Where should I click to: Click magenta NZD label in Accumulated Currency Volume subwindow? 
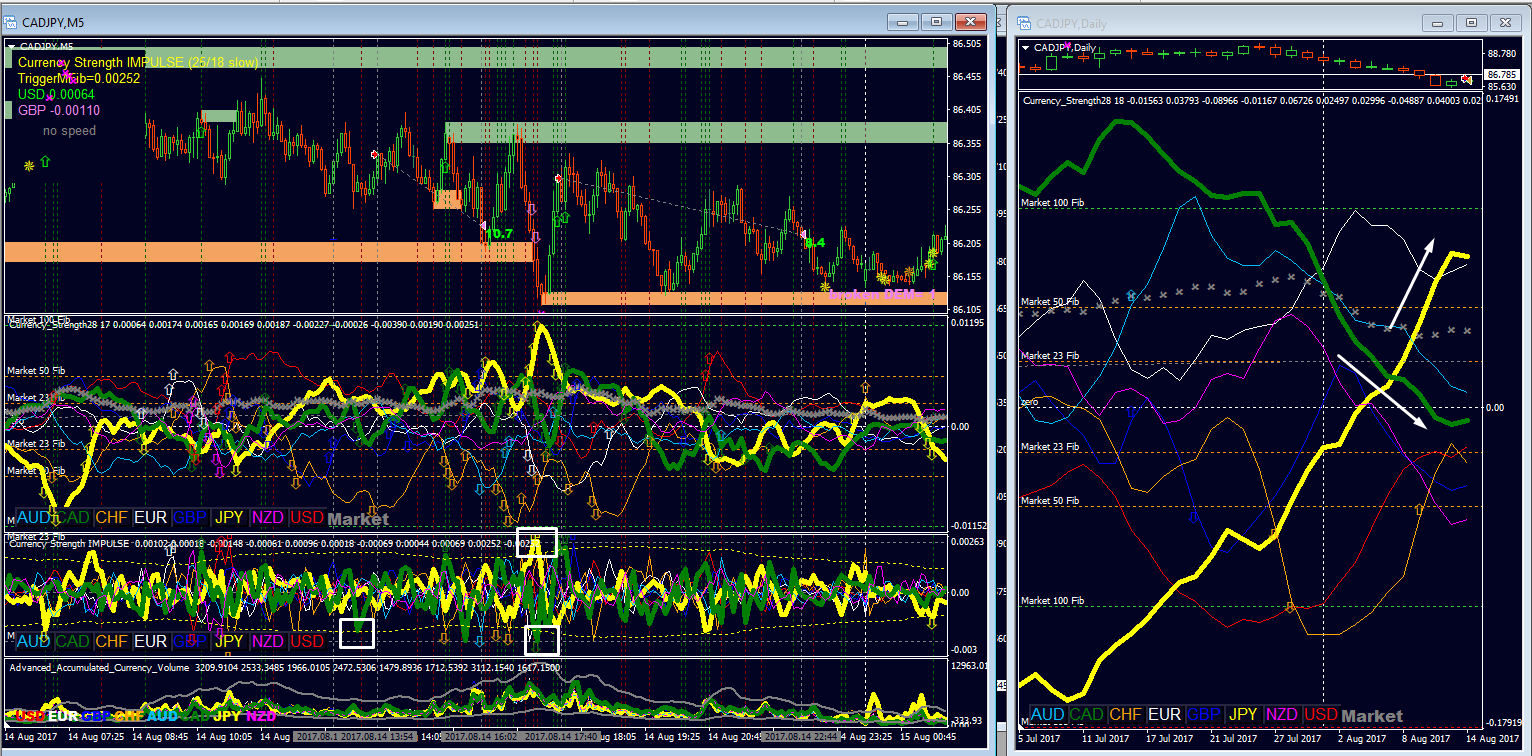261,716
